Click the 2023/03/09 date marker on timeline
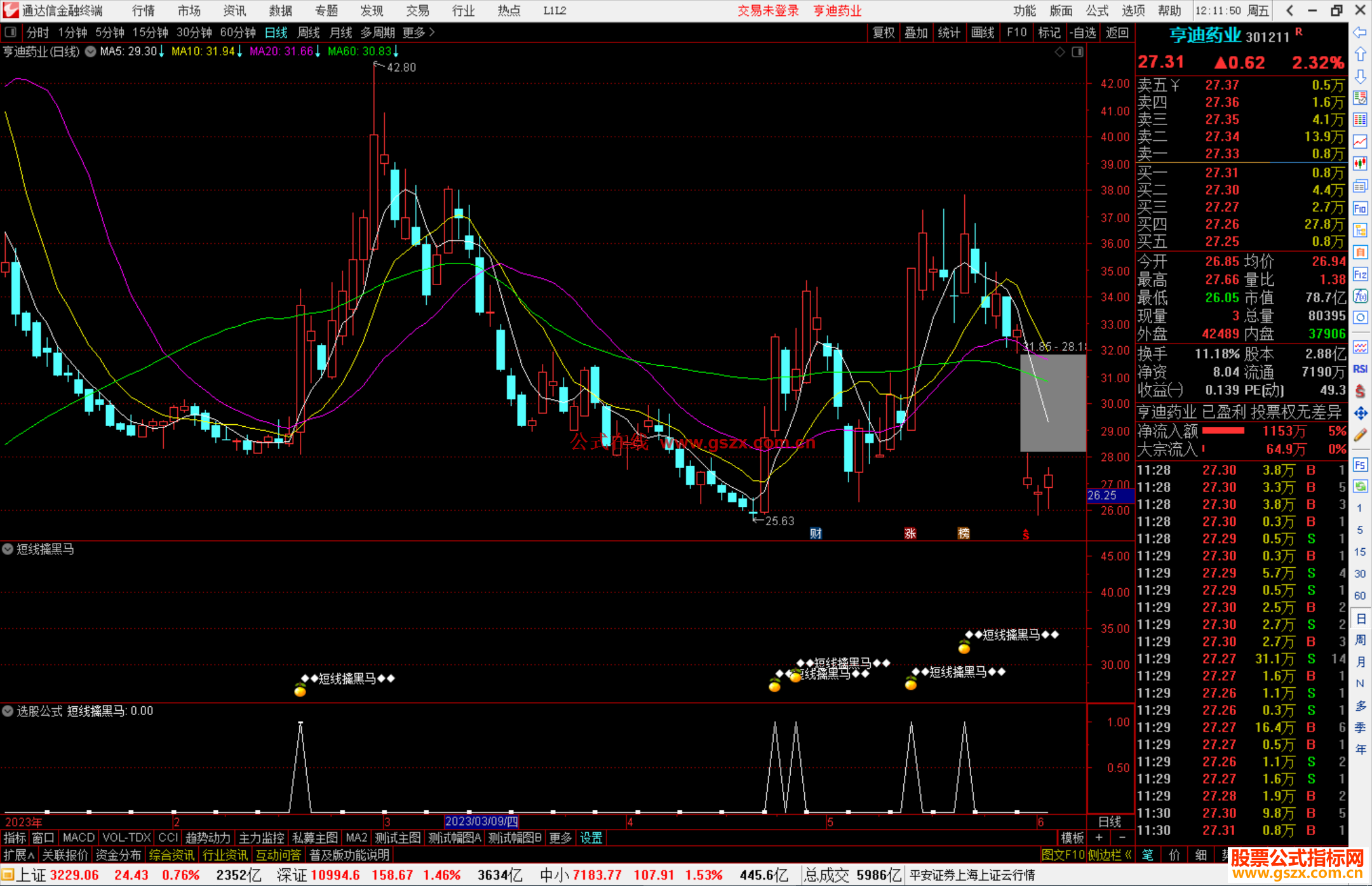 tap(481, 821)
